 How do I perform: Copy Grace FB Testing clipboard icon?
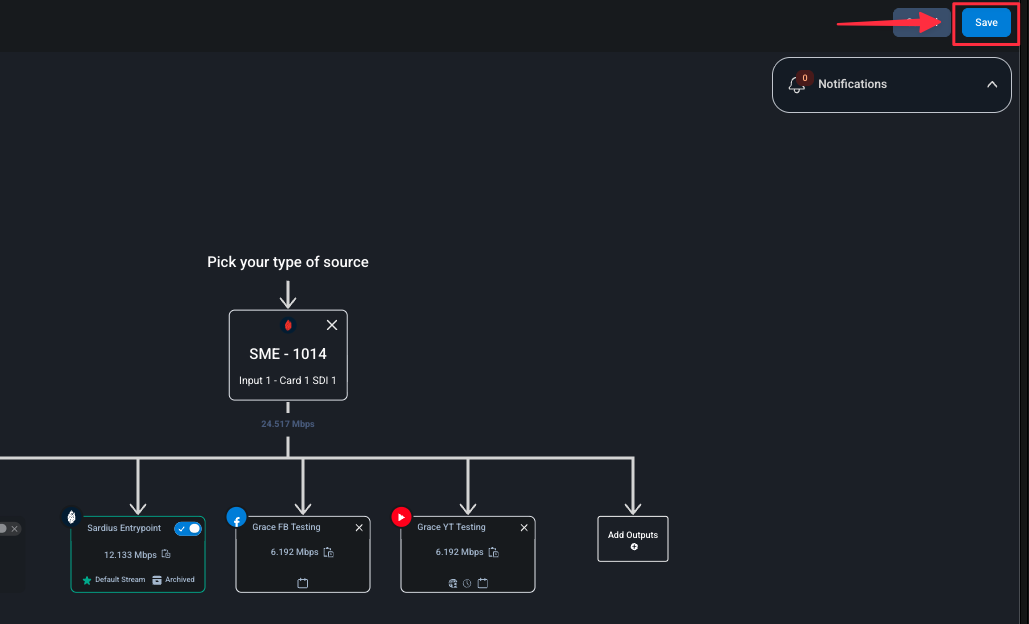pyautogui.click(x=329, y=552)
